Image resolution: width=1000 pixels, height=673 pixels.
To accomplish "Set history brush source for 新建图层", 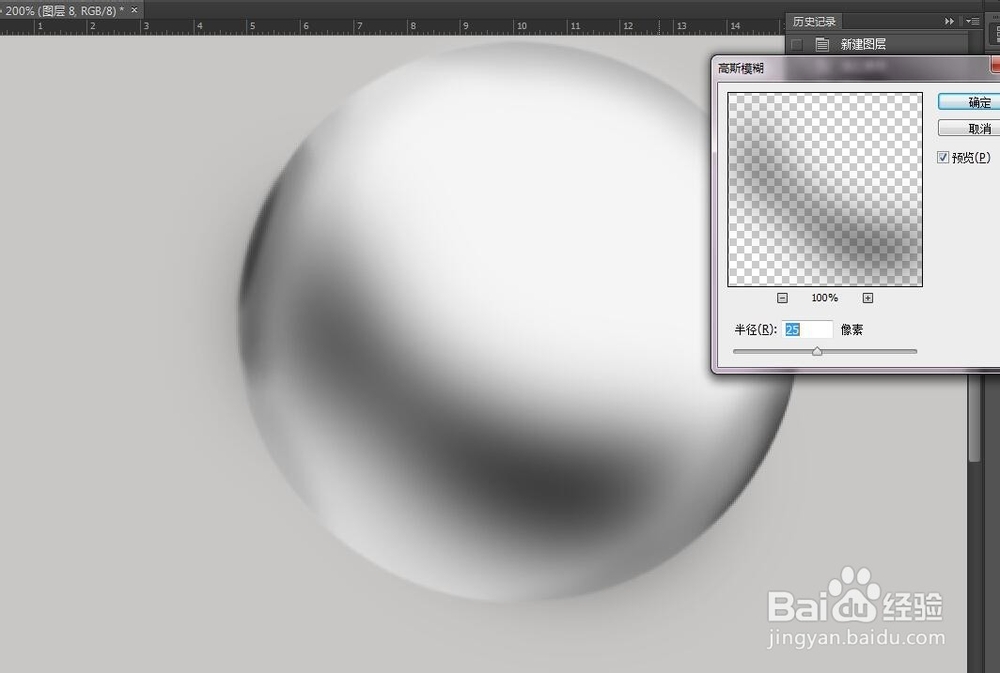I will (796, 45).
